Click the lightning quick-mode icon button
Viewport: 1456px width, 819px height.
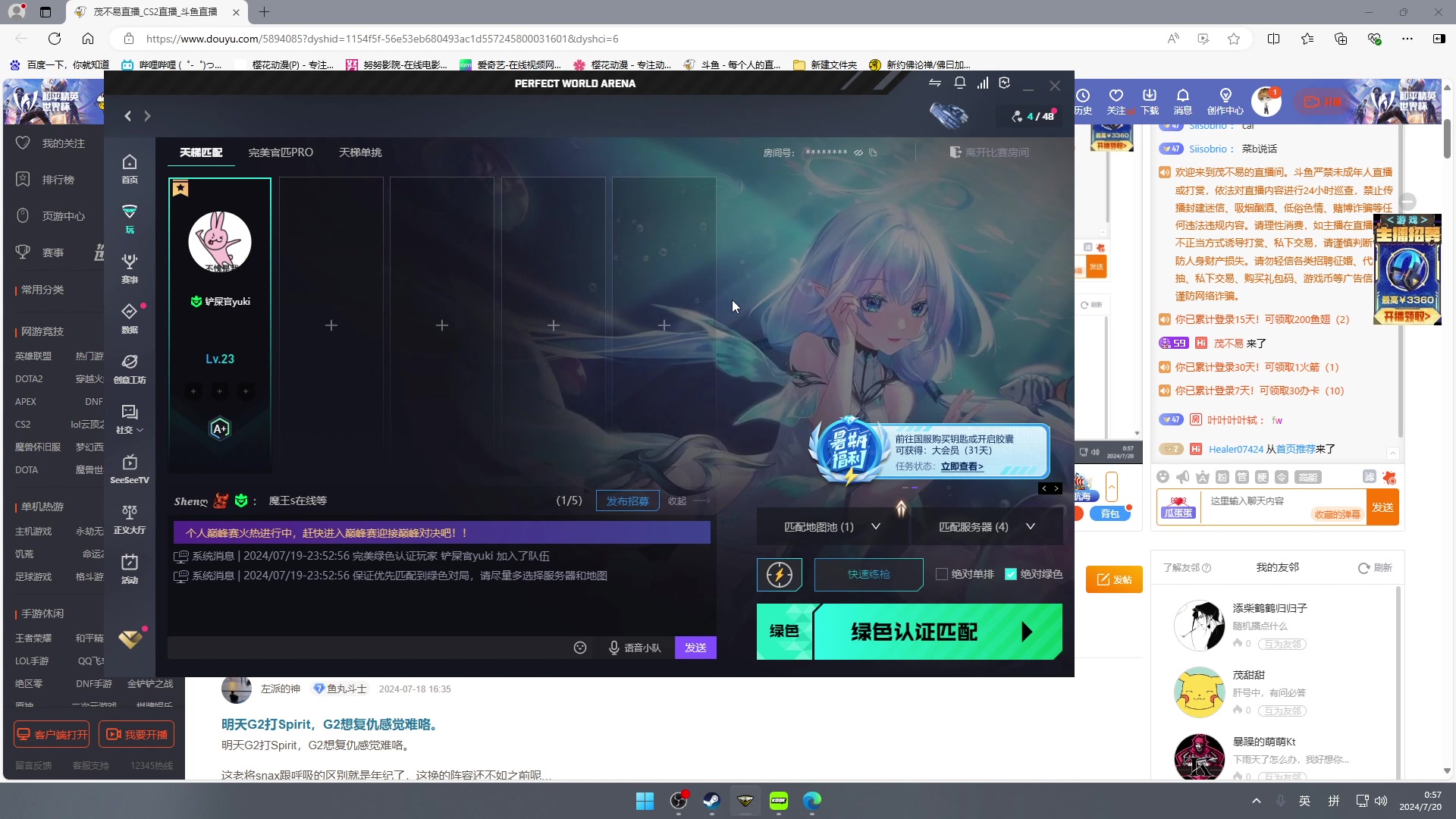(x=780, y=575)
